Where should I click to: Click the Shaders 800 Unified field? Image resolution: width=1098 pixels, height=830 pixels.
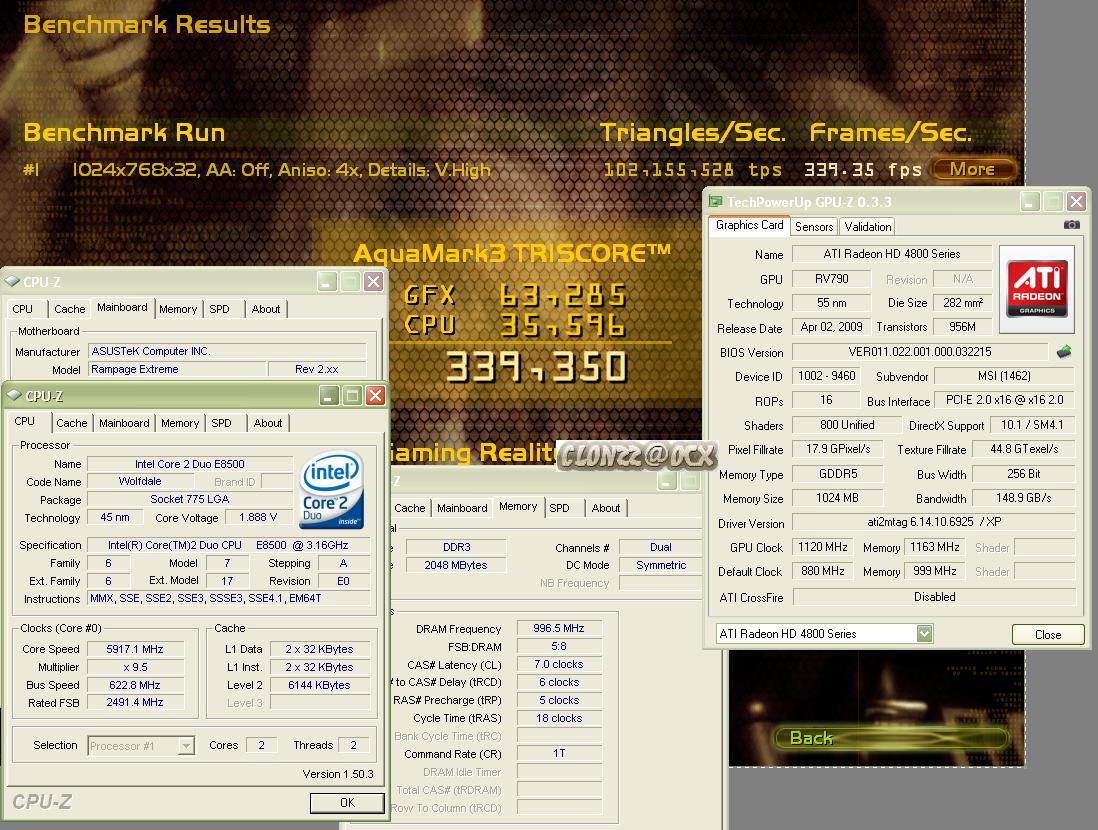click(x=847, y=425)
